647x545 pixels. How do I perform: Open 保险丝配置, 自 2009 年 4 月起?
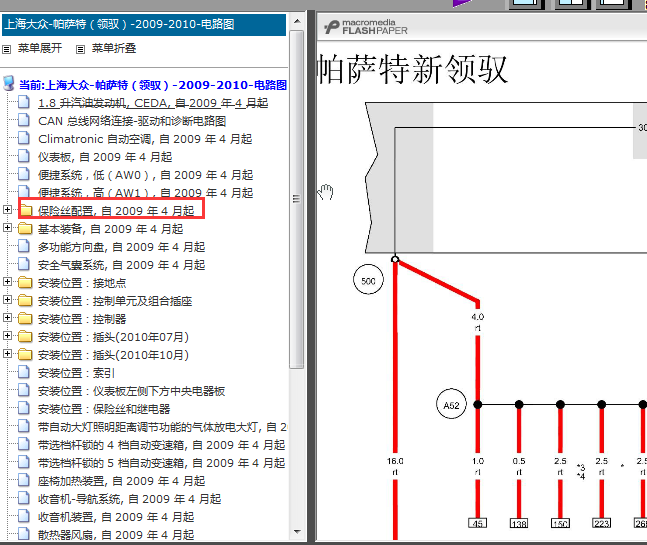click(116, 211)
